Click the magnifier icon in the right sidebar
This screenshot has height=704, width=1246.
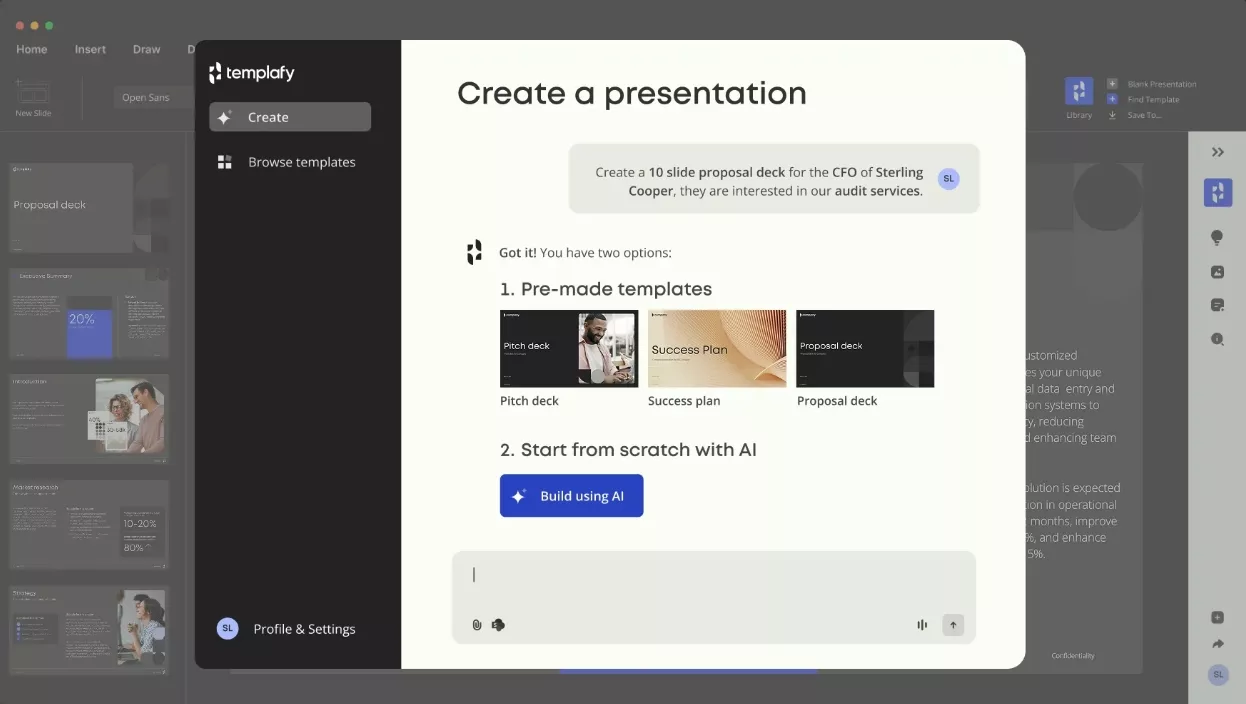point(1217,339)
